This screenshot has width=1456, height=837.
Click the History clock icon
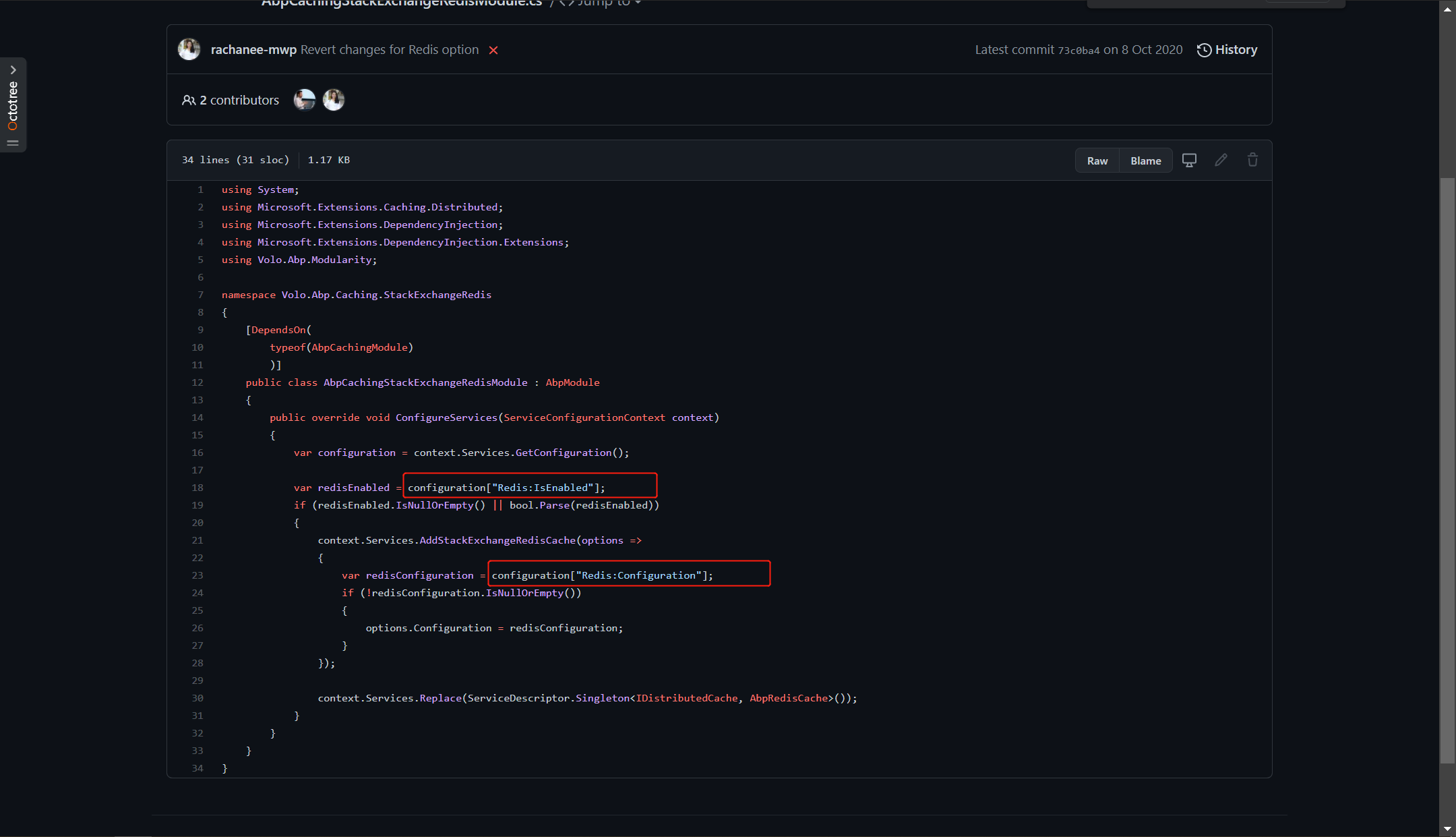pos(1204,50)
